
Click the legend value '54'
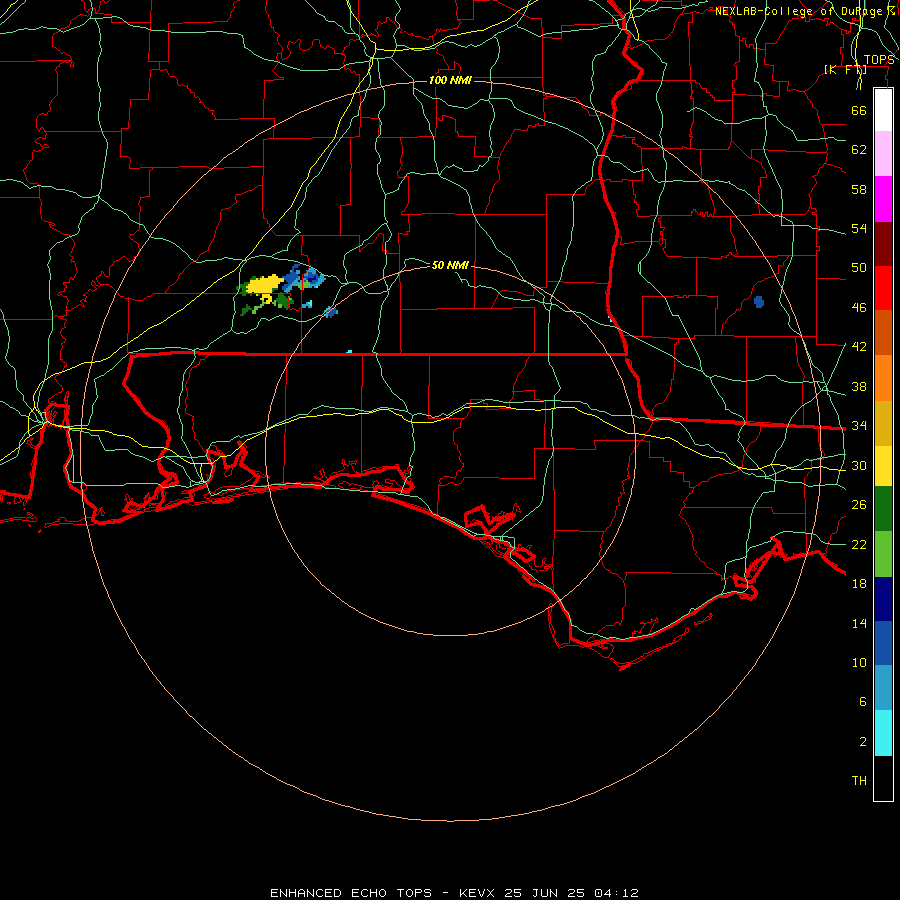pos(859,228)
